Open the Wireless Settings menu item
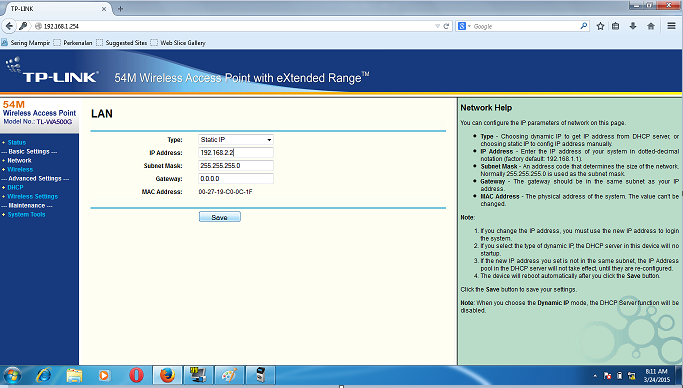The width and height of the screenshot is (683, 388). click(33, 196)
